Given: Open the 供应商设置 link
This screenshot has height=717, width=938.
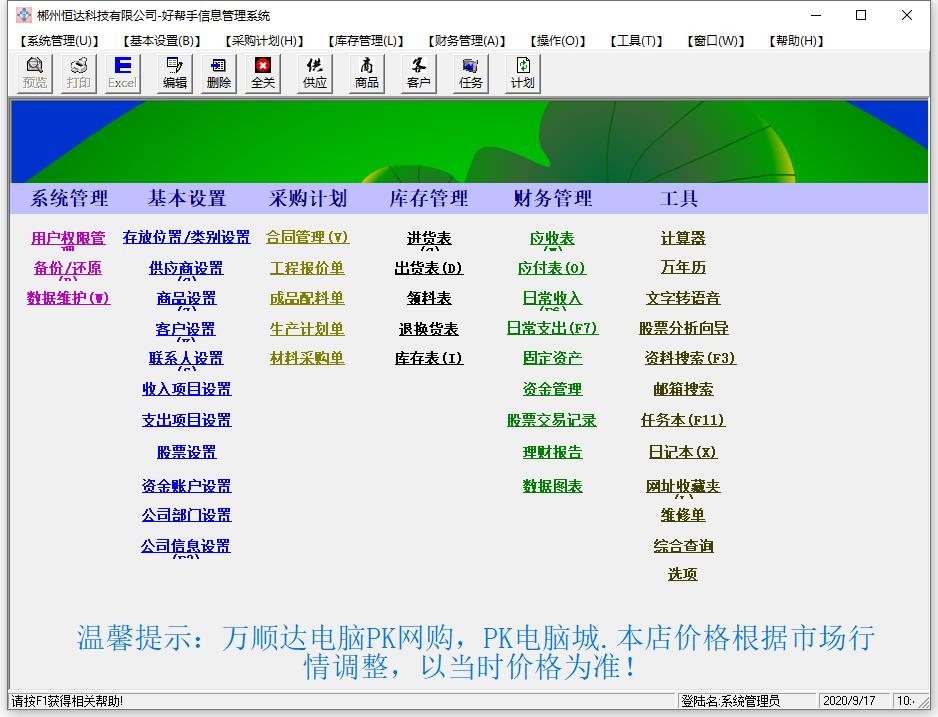Looking at the screenshot, I should tap(186, 268).
